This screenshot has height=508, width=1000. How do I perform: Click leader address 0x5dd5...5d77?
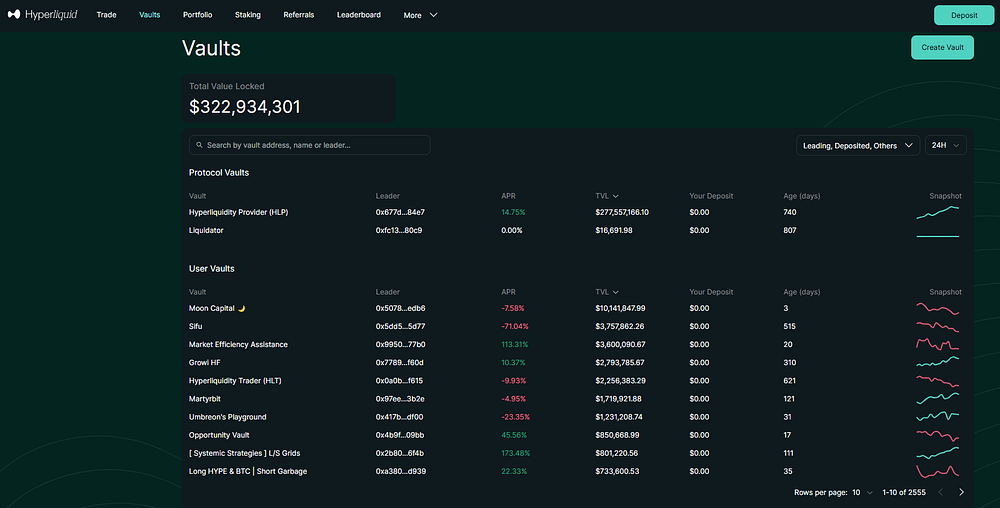(x=400, y=326)
